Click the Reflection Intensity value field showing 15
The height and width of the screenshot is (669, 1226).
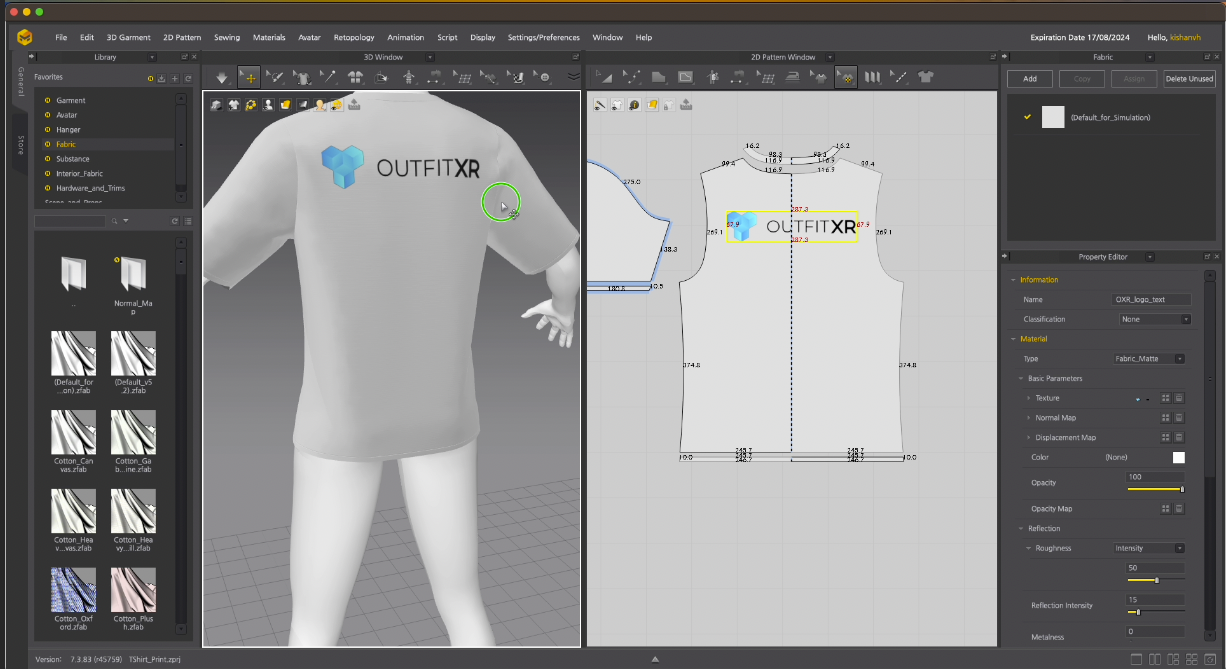(x=1155, y=600)
